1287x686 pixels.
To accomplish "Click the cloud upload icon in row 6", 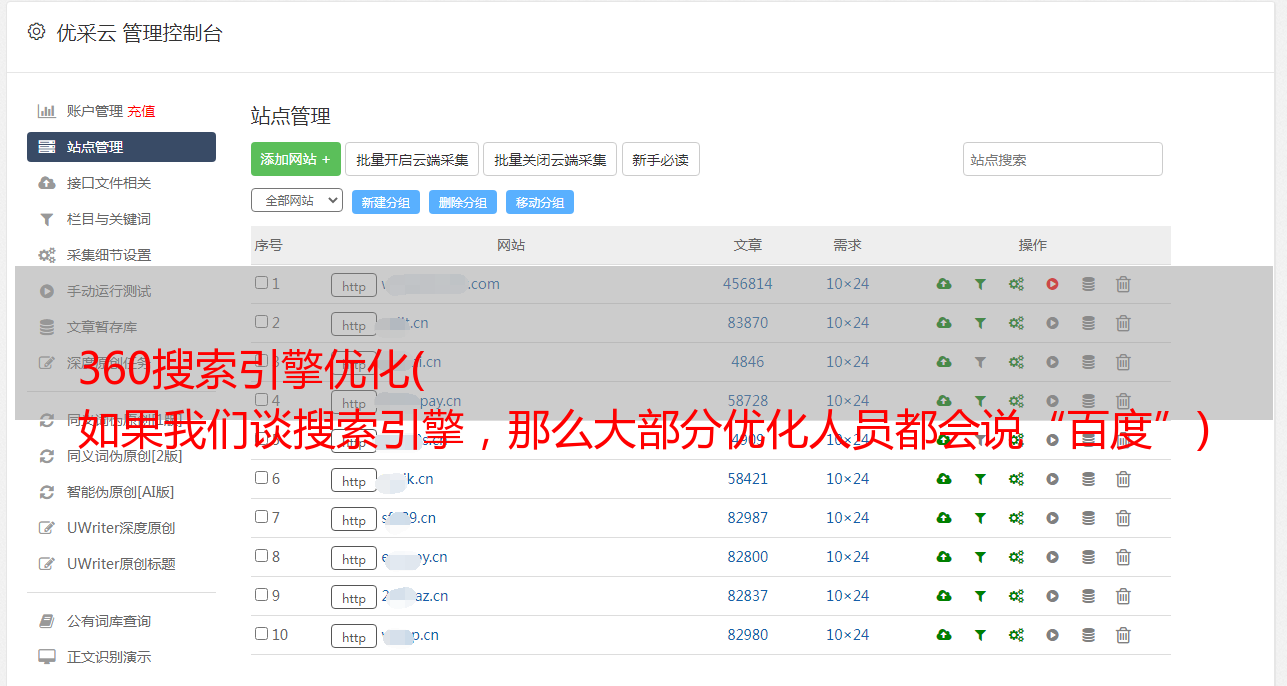I will click(x=943, y=479).
